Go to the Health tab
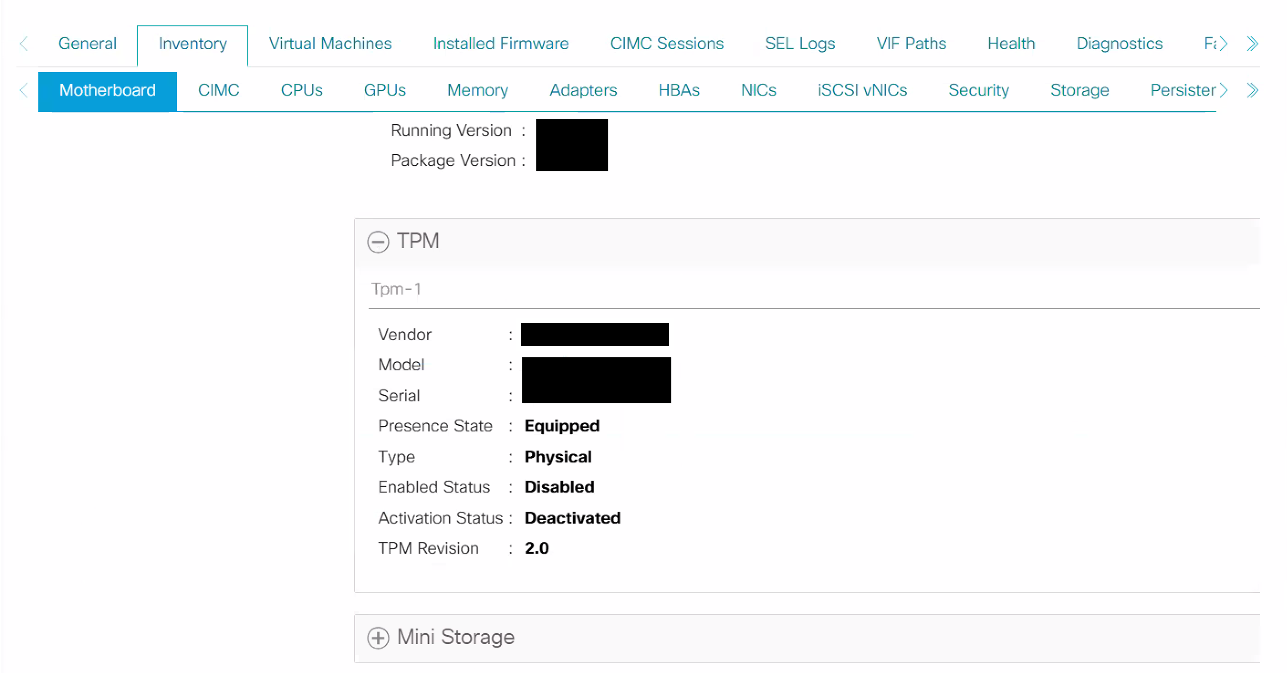Screen dimensions: 1287x673 pos(1011,44)
